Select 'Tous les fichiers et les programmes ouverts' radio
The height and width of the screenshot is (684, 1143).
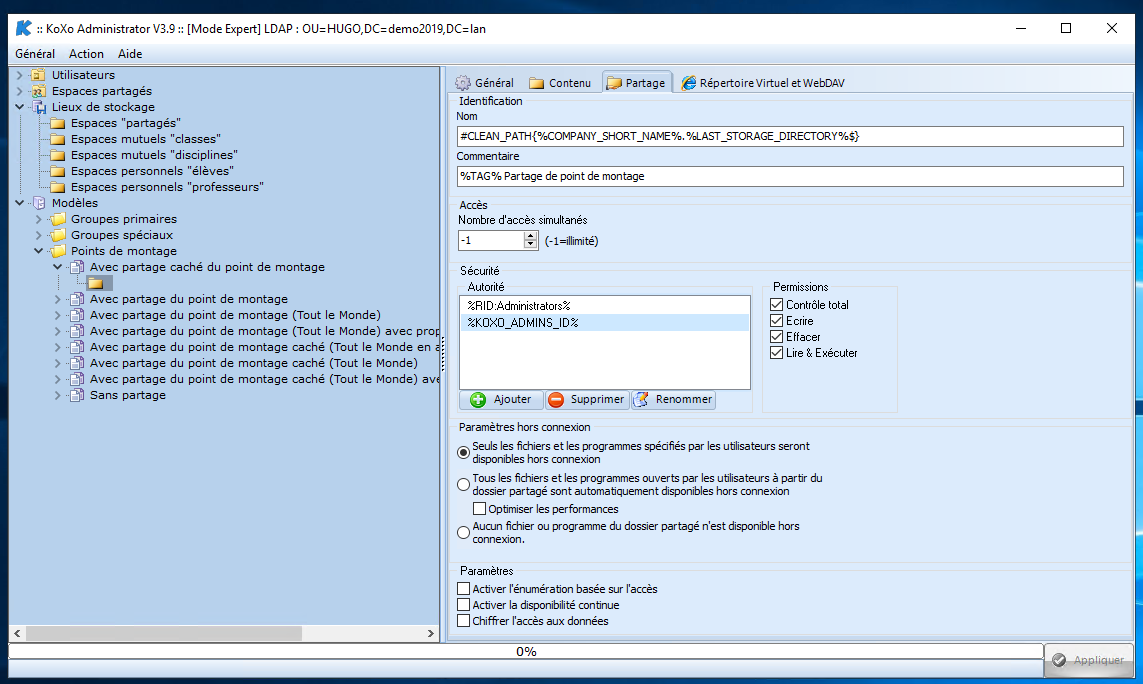464,485
